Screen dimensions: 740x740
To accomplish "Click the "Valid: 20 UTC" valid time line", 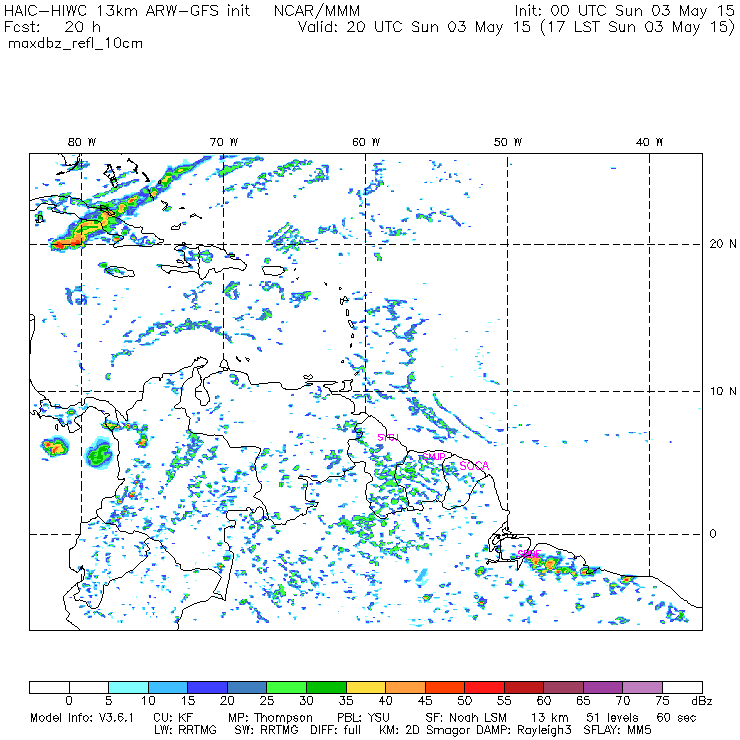I will point(516,27).
